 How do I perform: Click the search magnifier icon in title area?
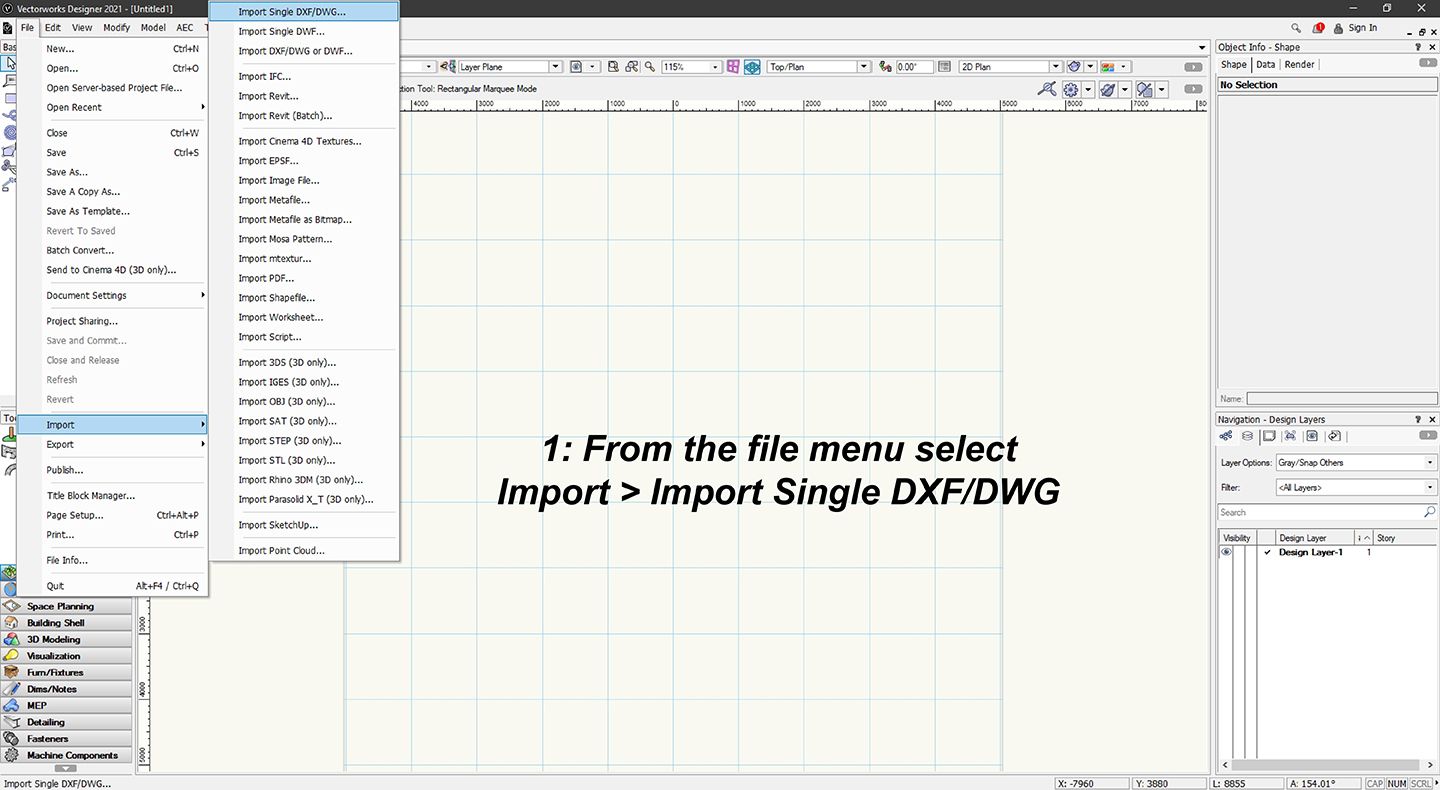1297,28
